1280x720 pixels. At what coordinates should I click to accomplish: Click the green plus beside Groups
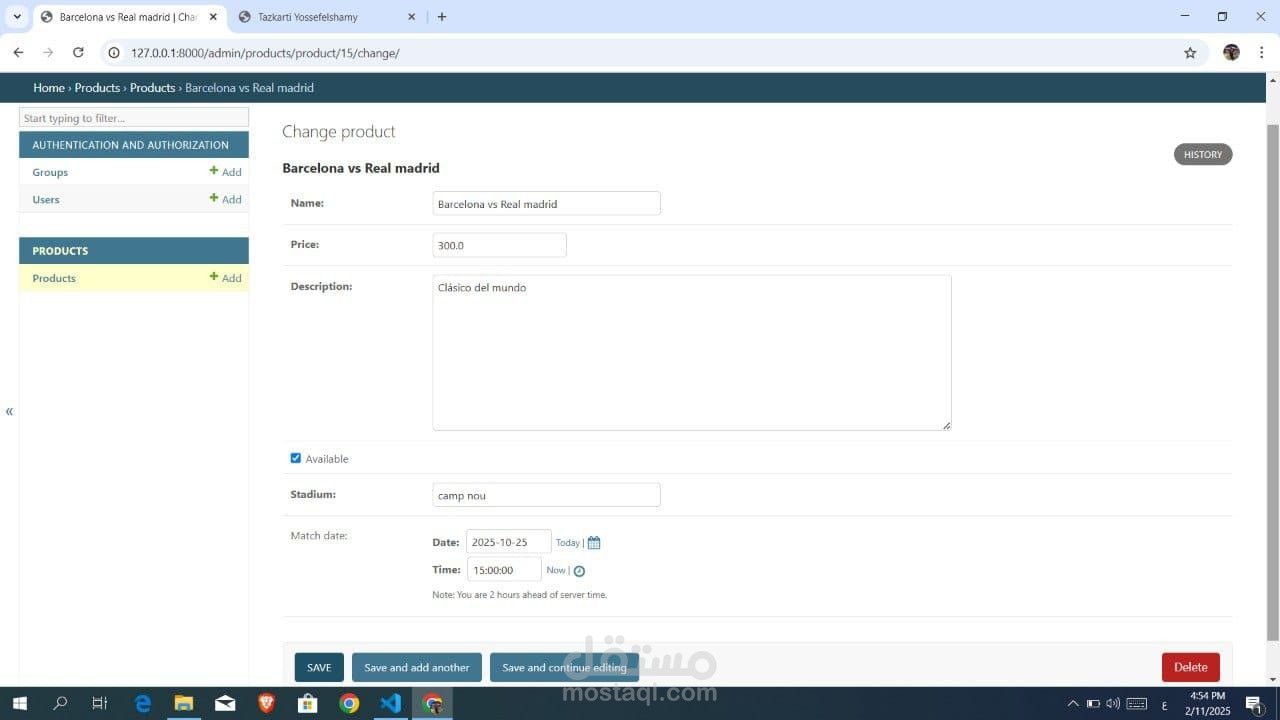pos(213,171)
